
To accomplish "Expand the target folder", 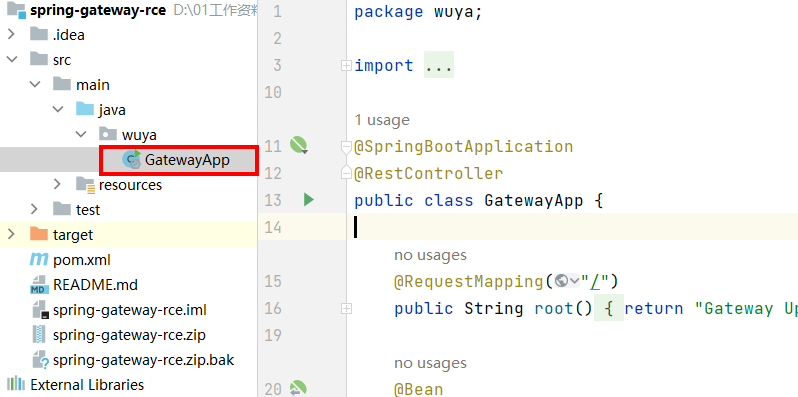I will point(11,235).
